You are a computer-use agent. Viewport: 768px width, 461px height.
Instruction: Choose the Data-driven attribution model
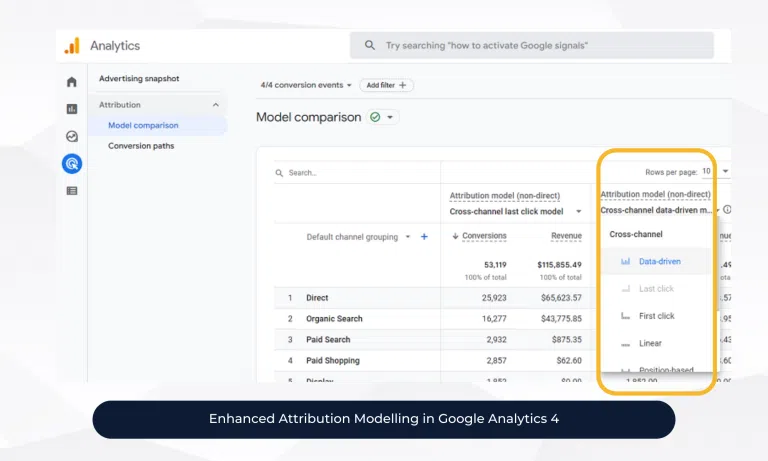659,261
